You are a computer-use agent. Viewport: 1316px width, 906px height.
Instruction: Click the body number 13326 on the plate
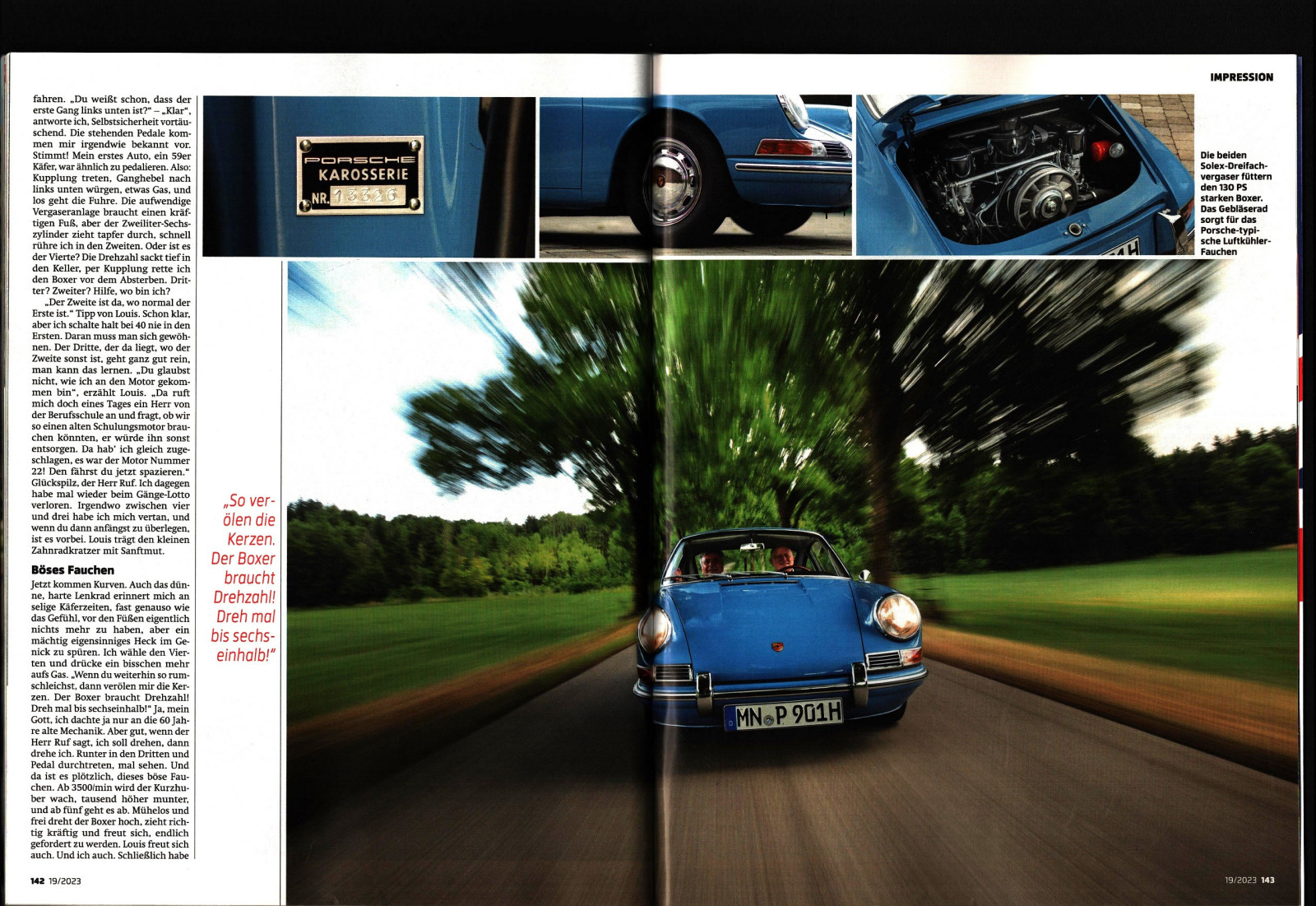pos(367,196)
